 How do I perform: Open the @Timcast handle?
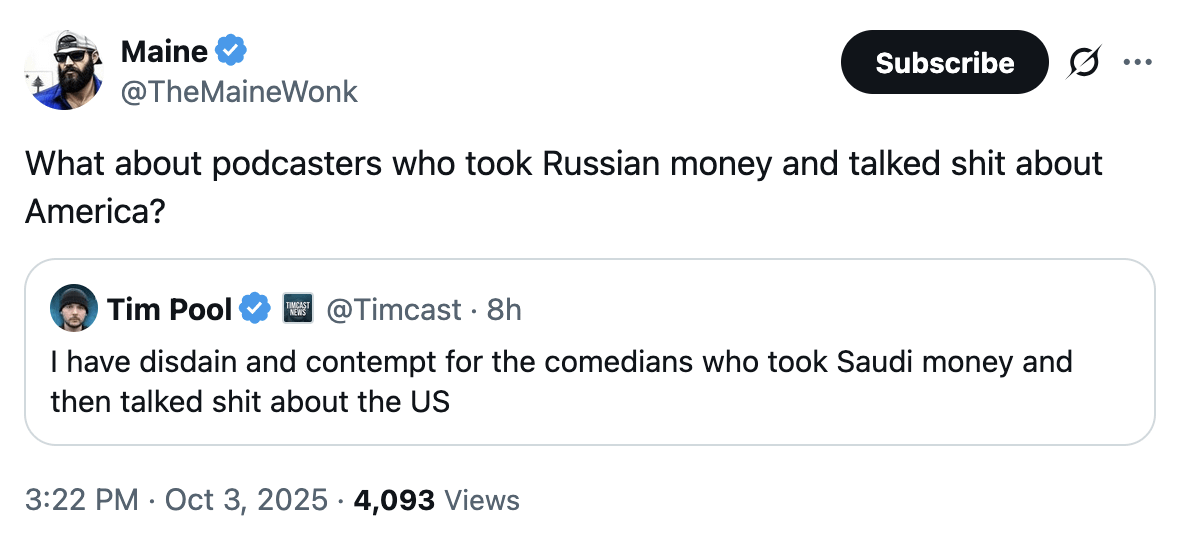[394, 310]
